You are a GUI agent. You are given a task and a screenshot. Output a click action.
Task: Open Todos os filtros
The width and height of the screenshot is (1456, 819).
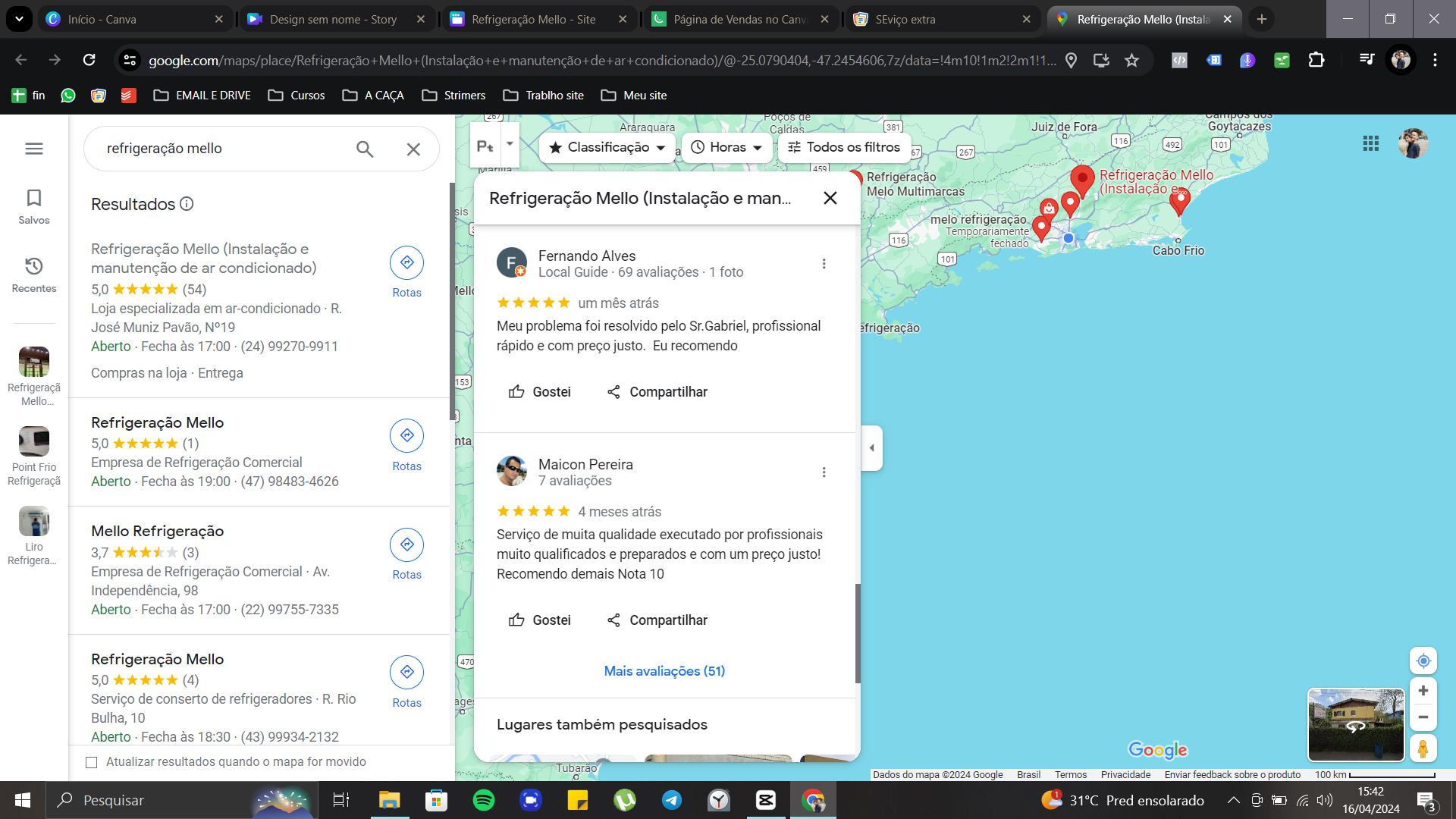coord(844,147)
